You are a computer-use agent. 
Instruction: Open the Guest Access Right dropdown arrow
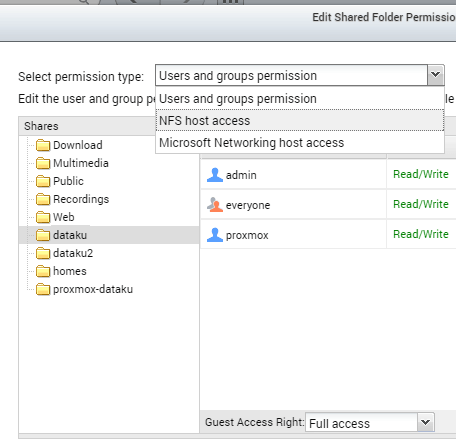pos(425,423)
